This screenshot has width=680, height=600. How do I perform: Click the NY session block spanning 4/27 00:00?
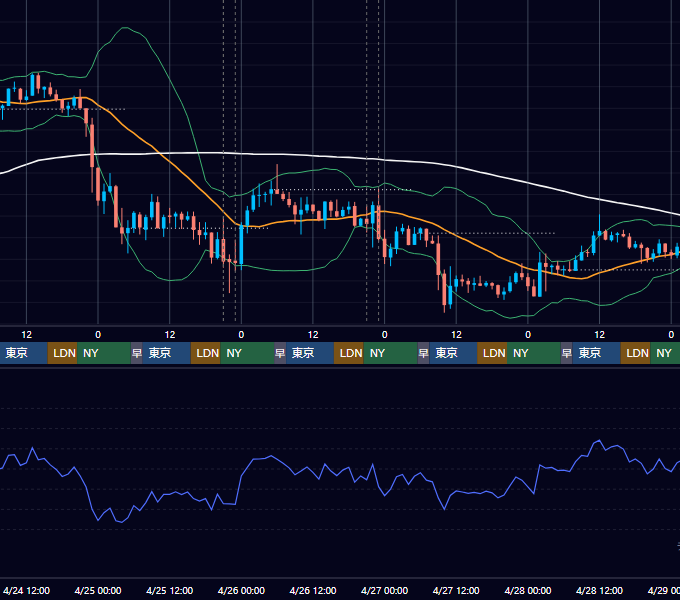(391, 353)
